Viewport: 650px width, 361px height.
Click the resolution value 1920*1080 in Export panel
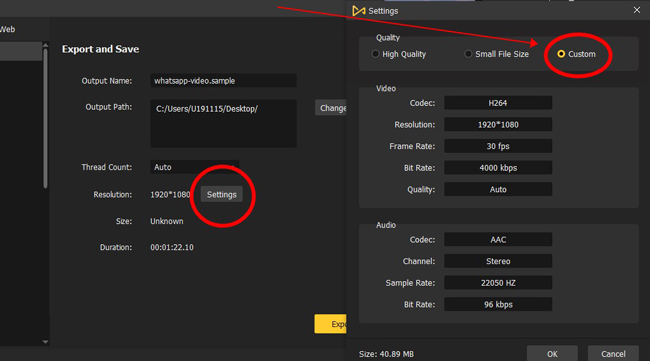[x=170, y=194]
